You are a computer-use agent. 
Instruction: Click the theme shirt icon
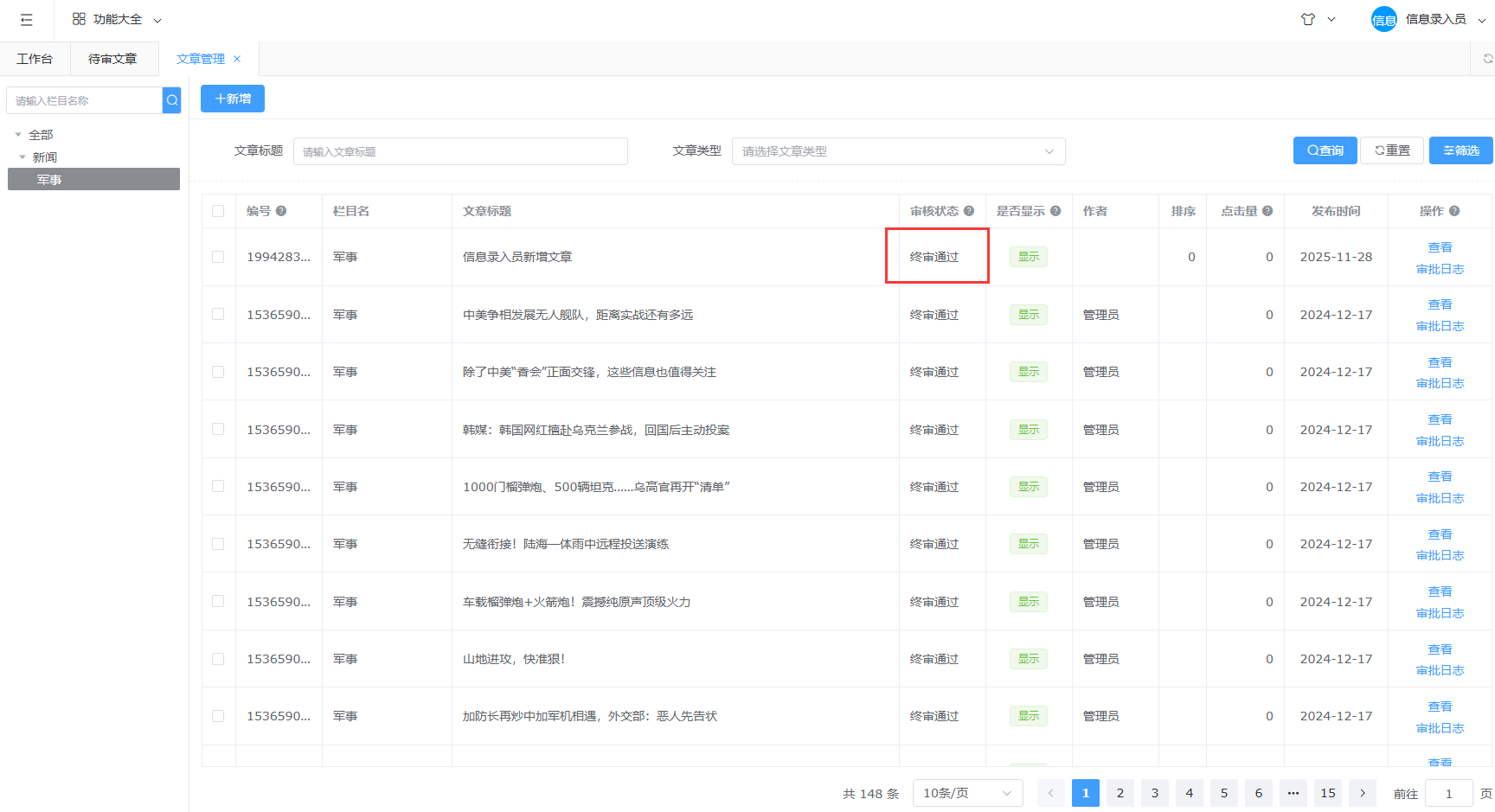(x=1307, y=19)
